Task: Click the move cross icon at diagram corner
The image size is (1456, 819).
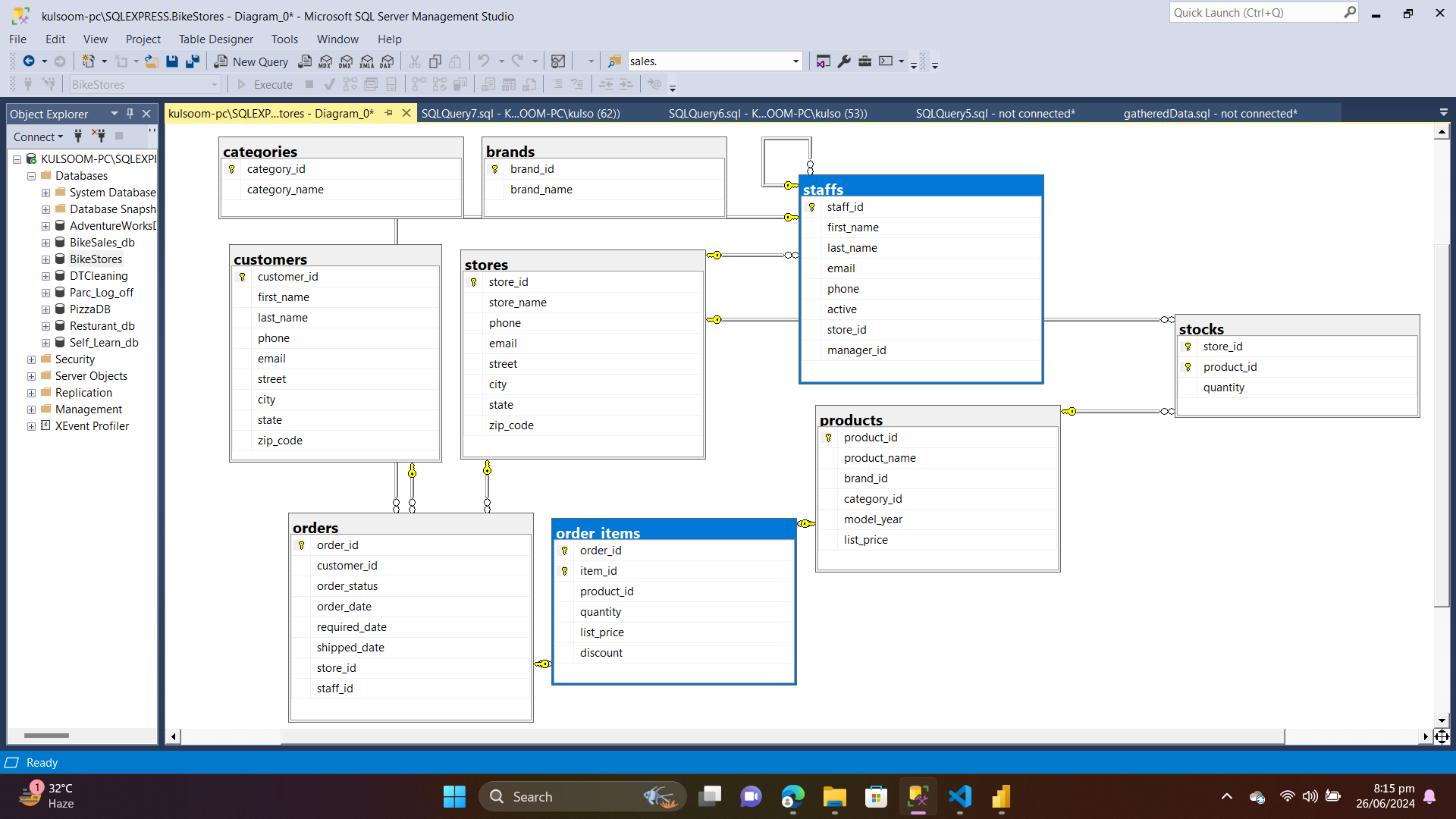Action: [1442, 736]
